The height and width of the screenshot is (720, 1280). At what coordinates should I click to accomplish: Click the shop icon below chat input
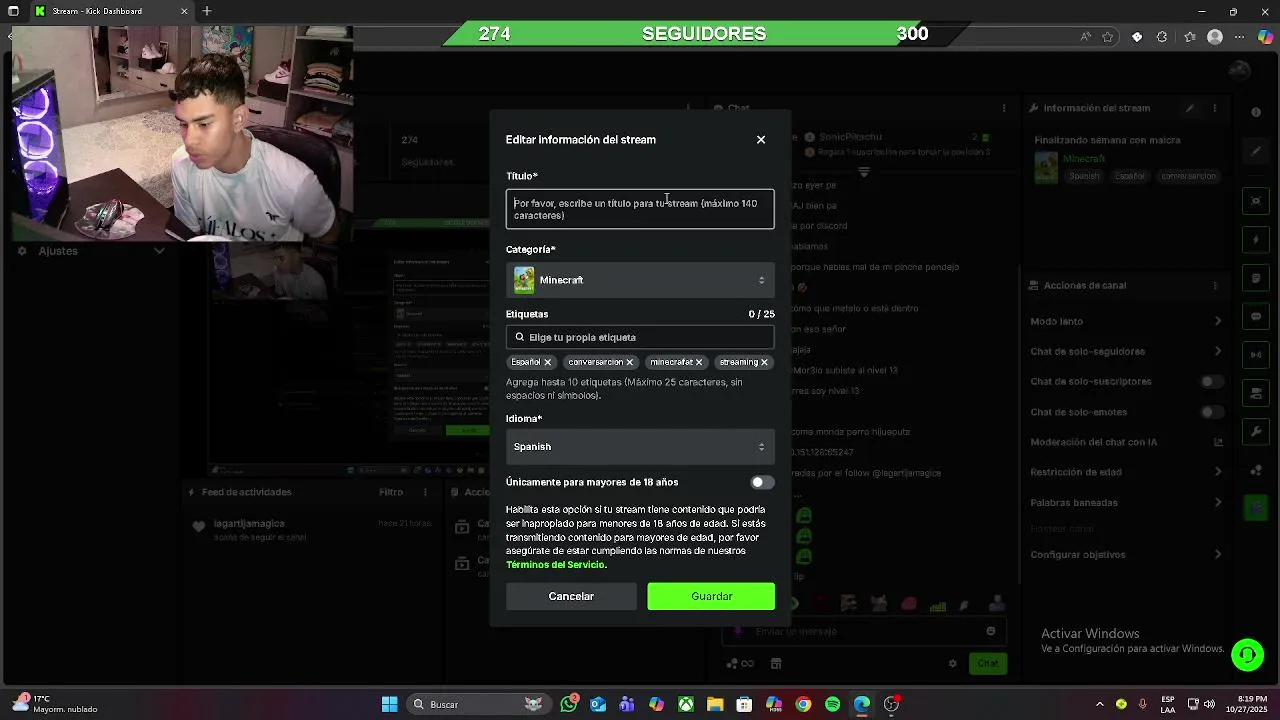coord(776,663)
